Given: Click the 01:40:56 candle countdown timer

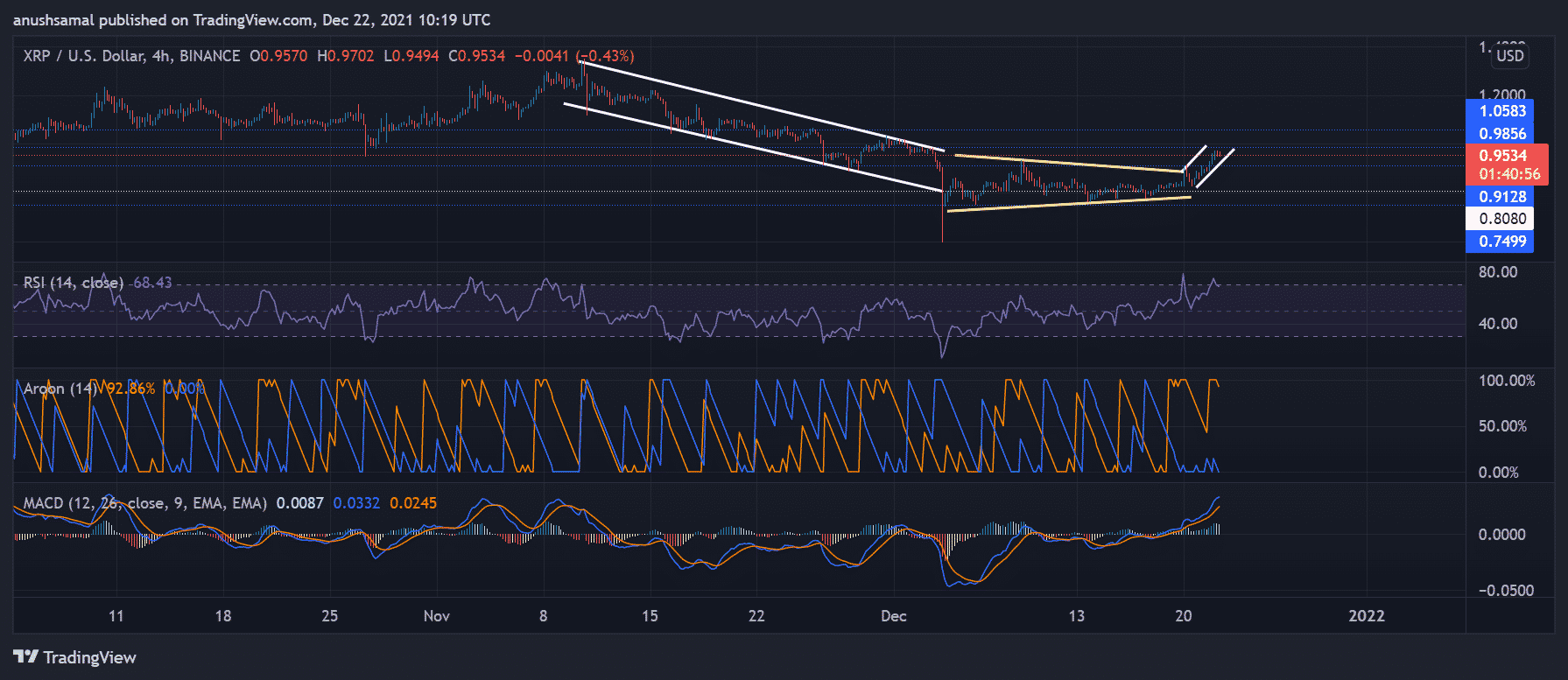Looking at the screenshot, I should tap(1509, 174).
